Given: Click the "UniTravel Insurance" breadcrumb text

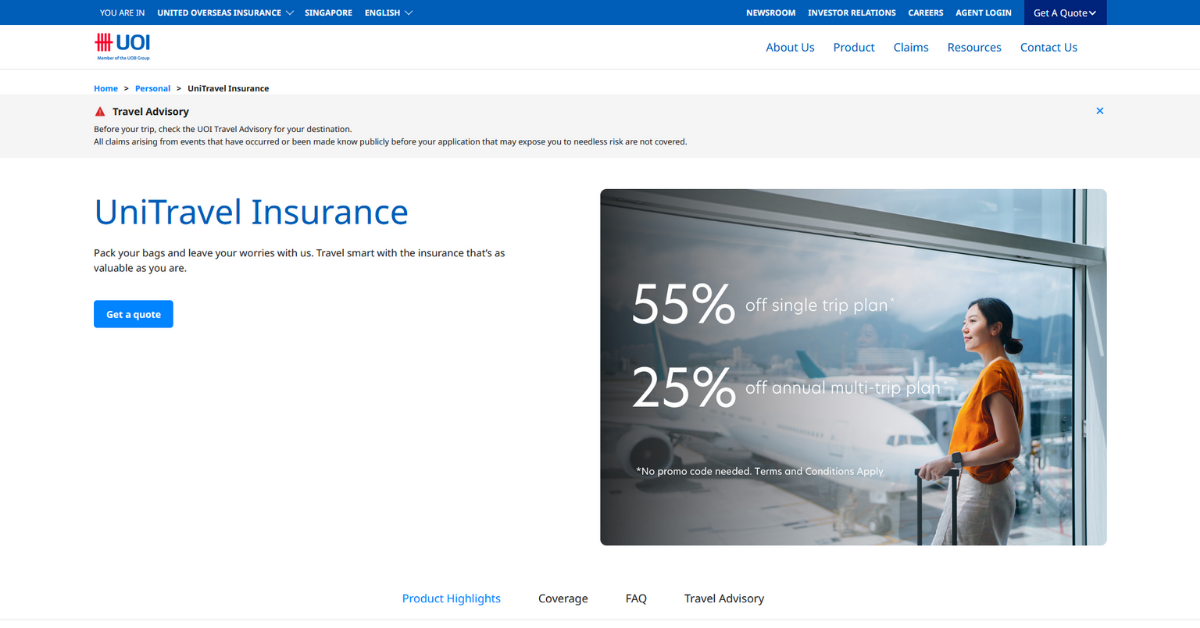Looking at the screenshot, I should [x=228, y=88].
